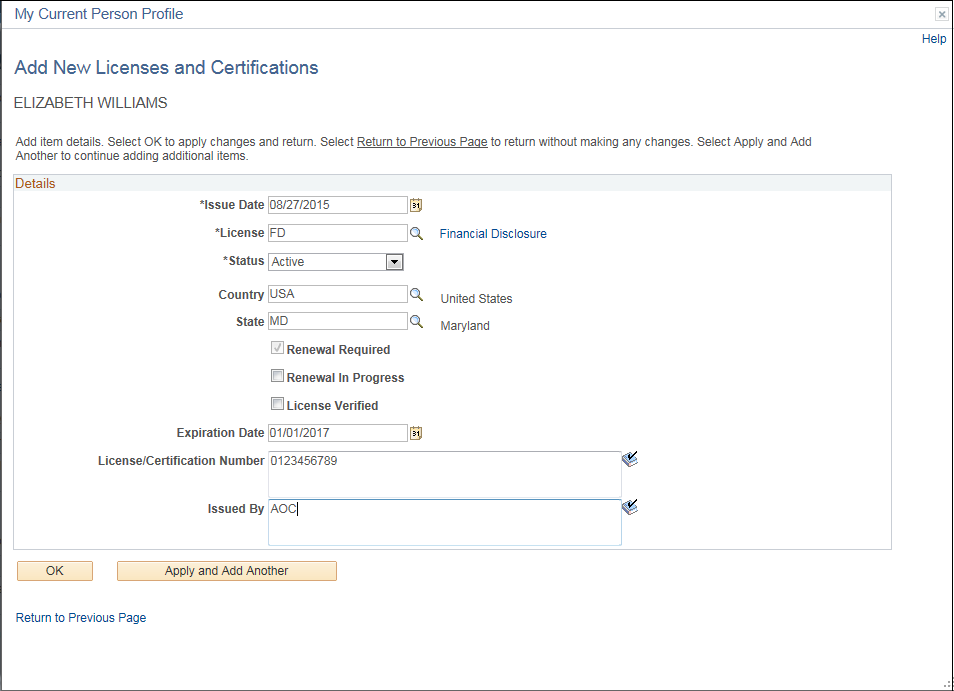Open the State lookup magnifier

416,322
